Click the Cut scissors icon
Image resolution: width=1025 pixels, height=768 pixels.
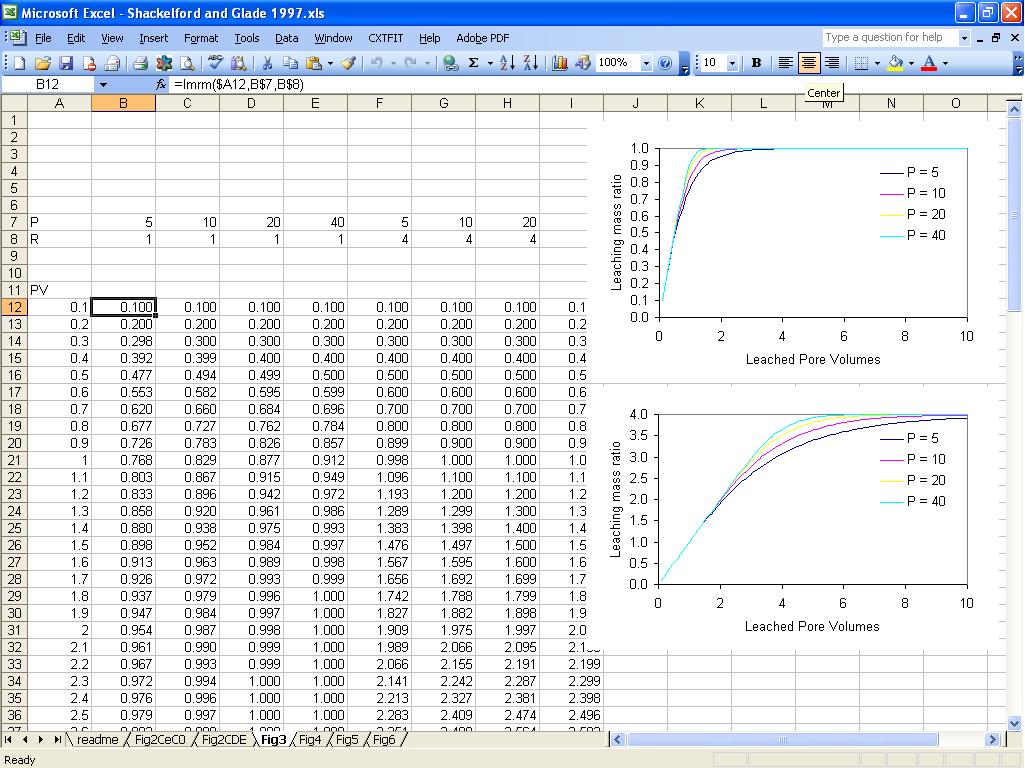tap(268, 63)
